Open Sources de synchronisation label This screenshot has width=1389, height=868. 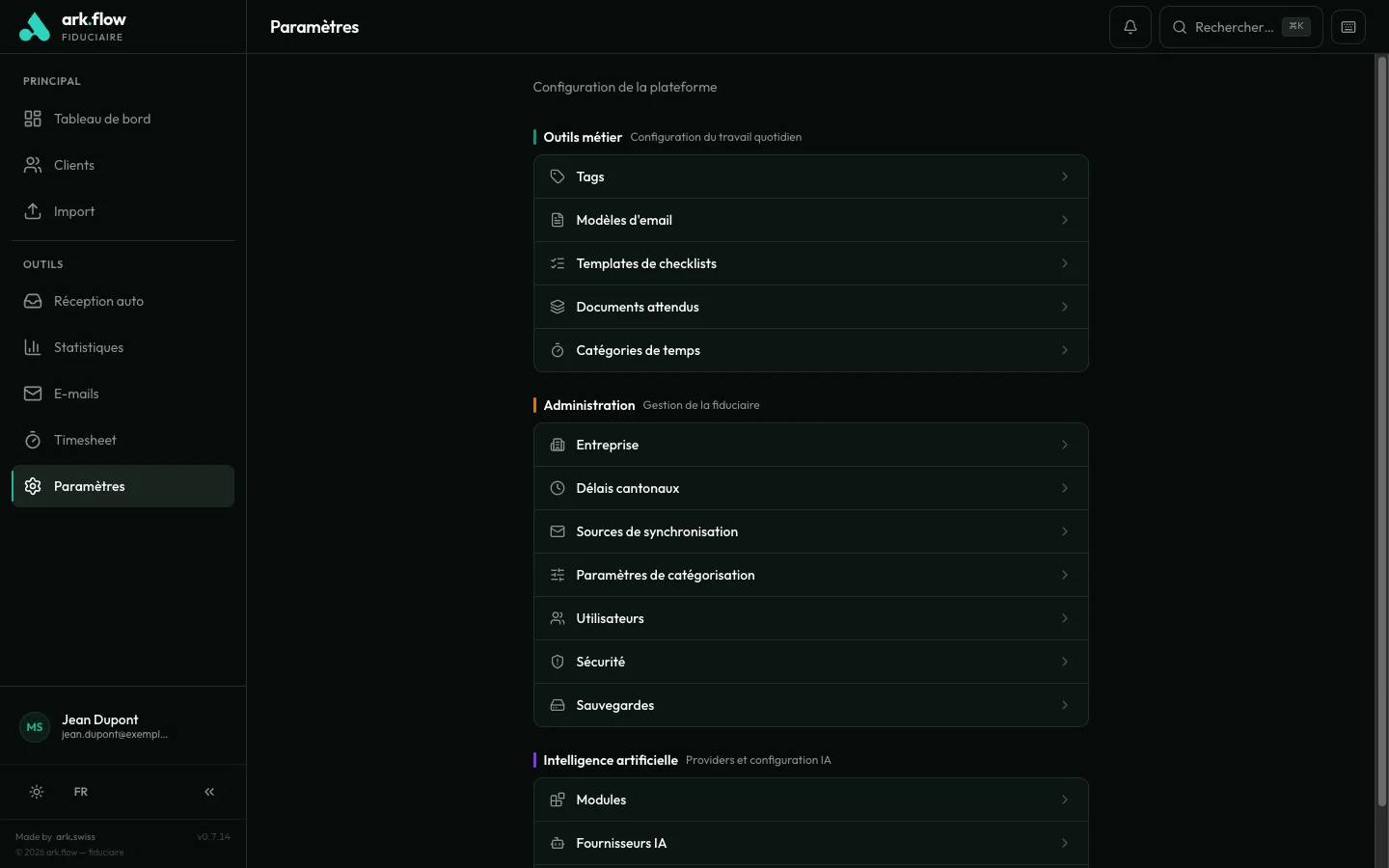pyautogui.click(x=657, y=531)
